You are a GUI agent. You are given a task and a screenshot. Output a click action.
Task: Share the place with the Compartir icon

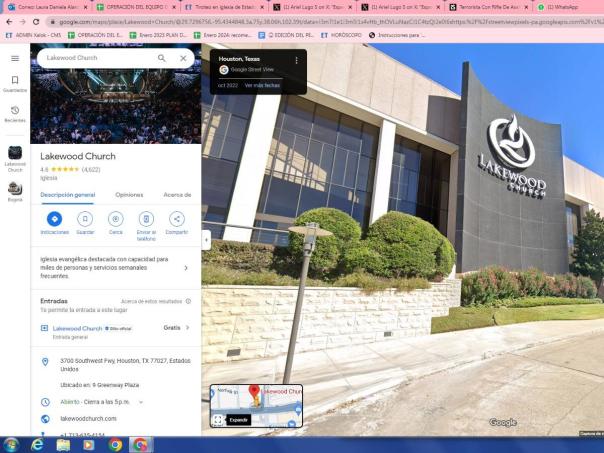pyautogui.click(x=177, y=219)
